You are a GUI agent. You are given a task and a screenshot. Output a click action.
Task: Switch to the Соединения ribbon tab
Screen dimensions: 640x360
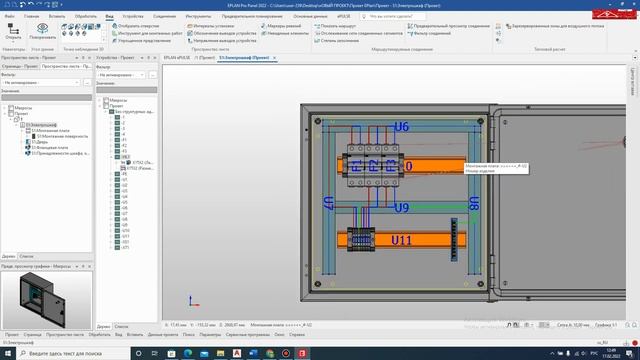click(164, 16)
